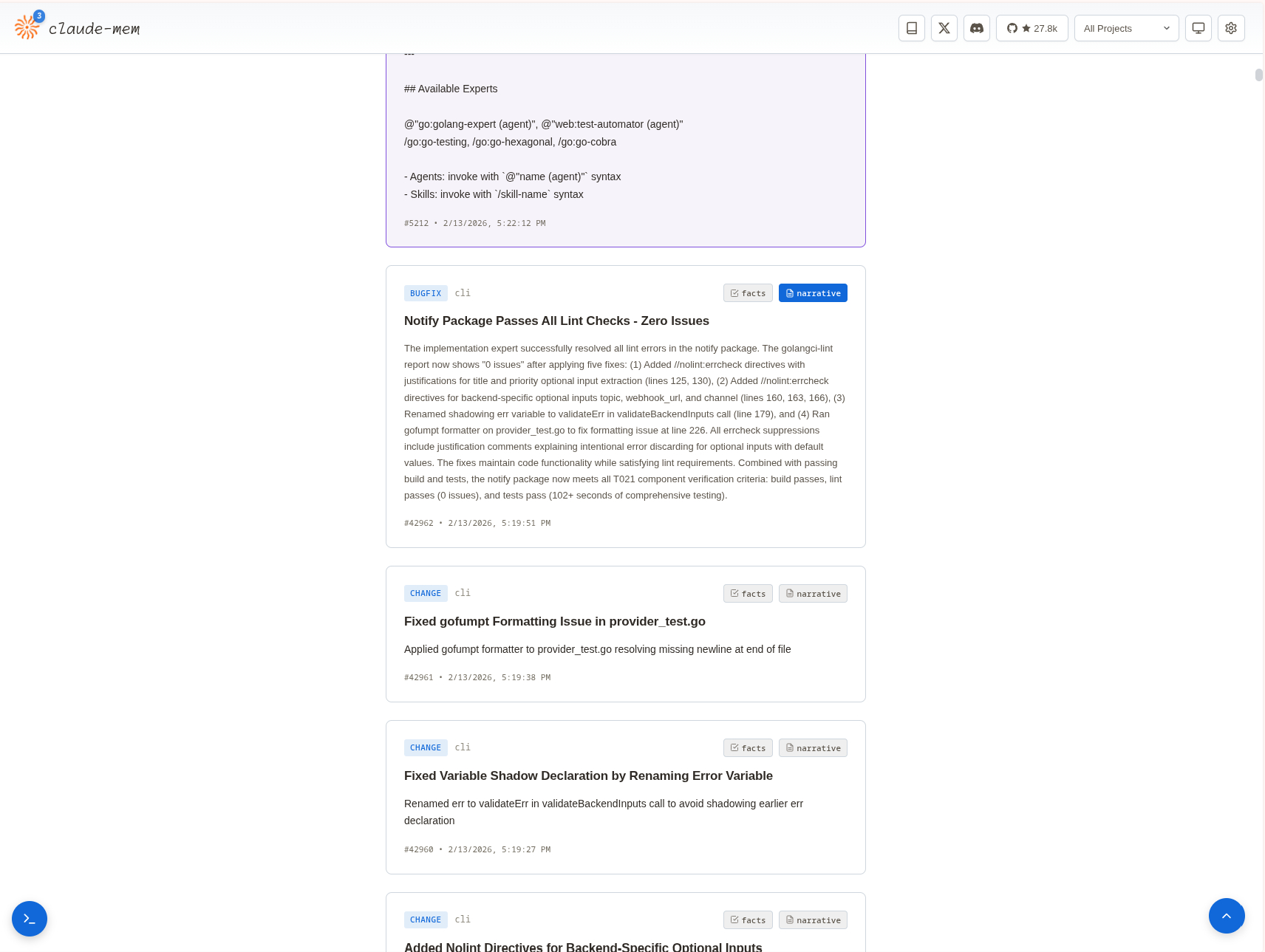Toggle facts on Fixed gofumpt Formatting card

[748, 594]
